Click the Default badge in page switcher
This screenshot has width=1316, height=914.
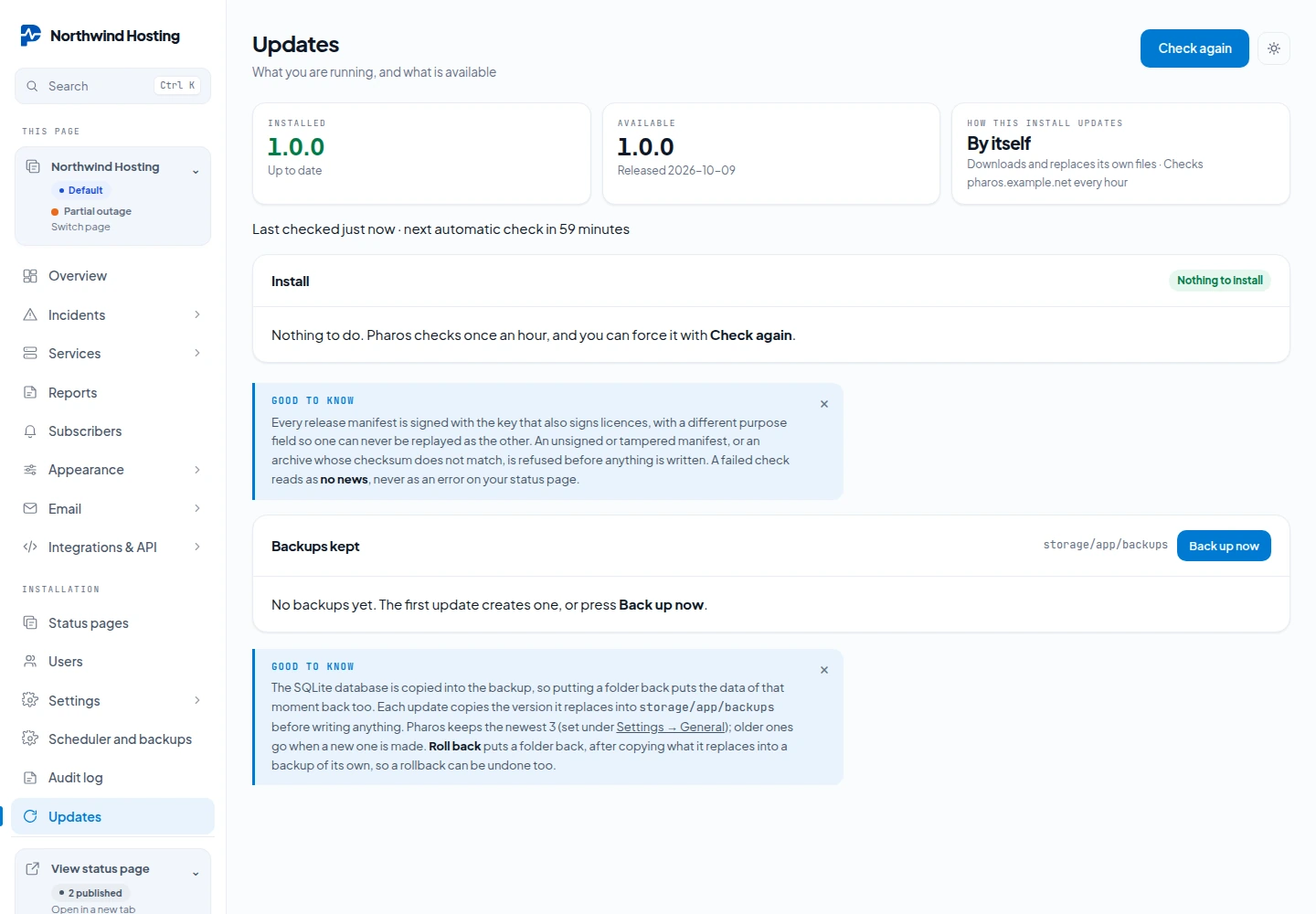pos(81,190)
